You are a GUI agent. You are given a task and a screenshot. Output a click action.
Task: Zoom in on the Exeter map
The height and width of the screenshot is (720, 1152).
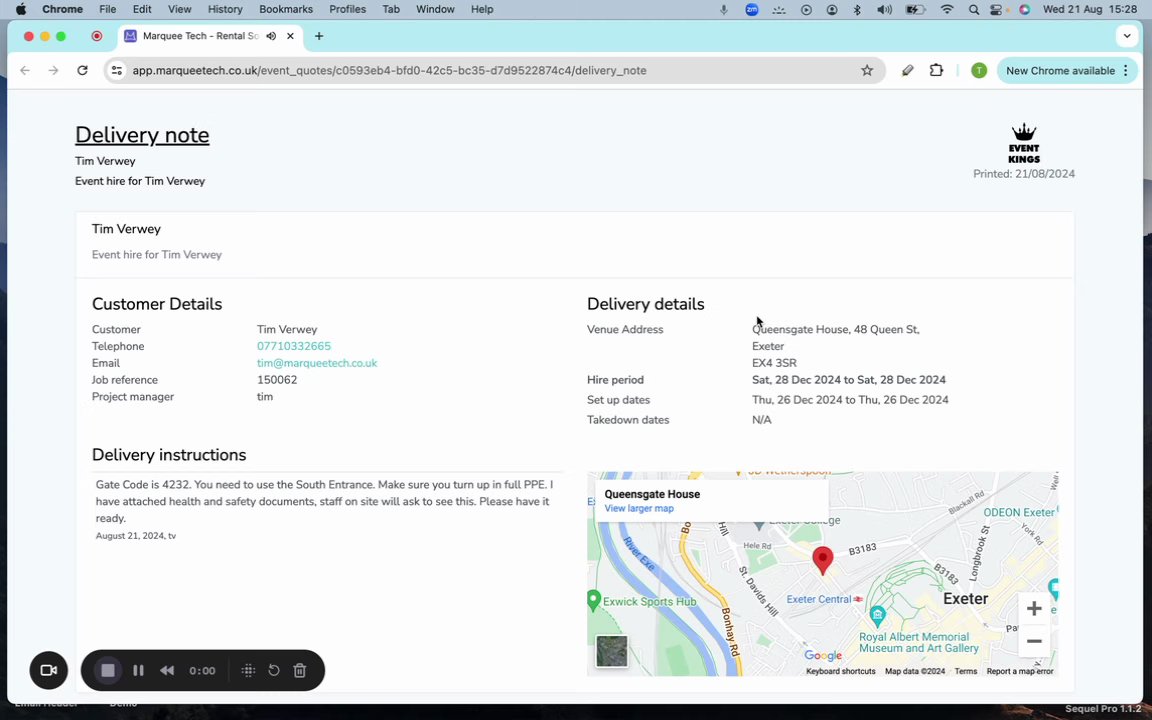[x=1034, y=608]
